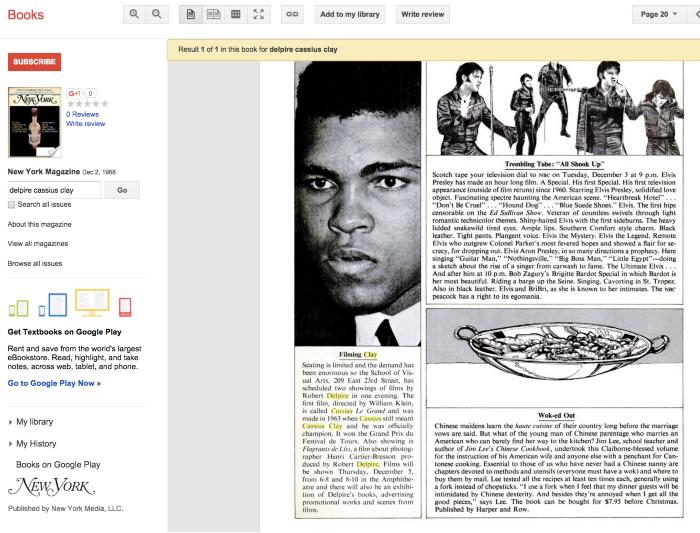Viewport: 700px width, 533px height.
Task: Open the 0 Reviews link
Action: point(83,114)
